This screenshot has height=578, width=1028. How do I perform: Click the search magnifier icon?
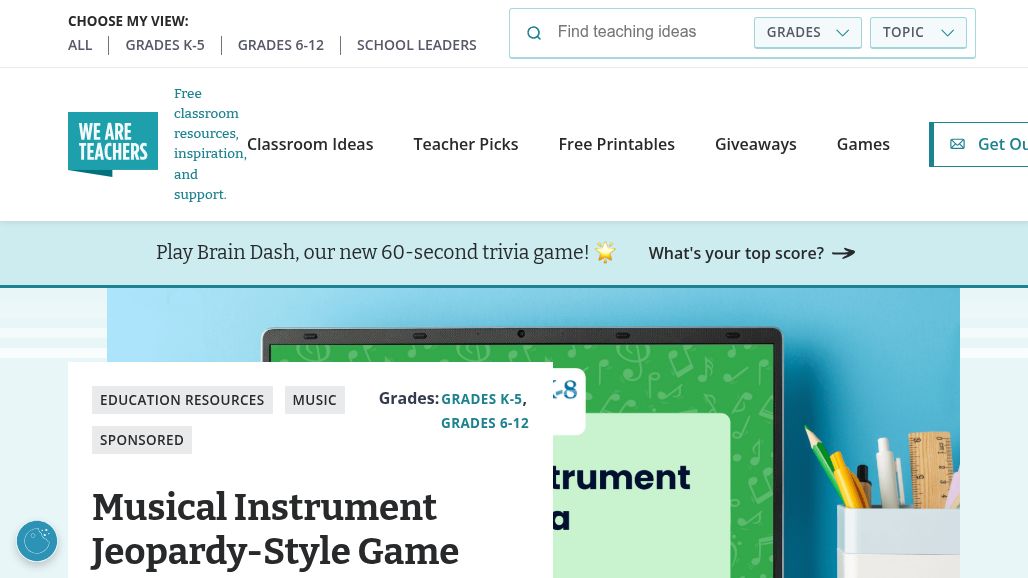[534, 33]
